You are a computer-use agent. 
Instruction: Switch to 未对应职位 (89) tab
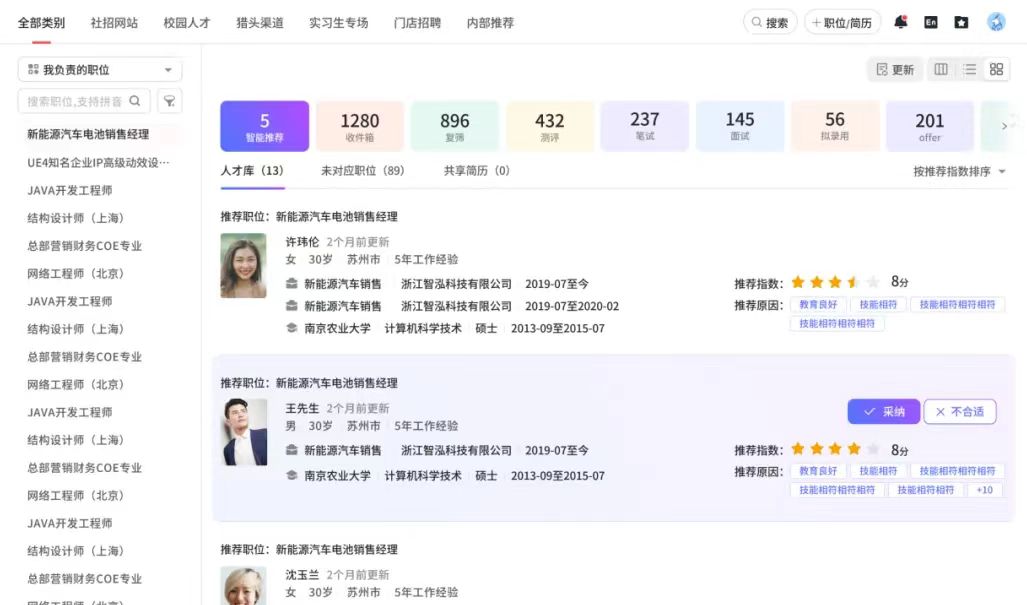tap(363, 171)
